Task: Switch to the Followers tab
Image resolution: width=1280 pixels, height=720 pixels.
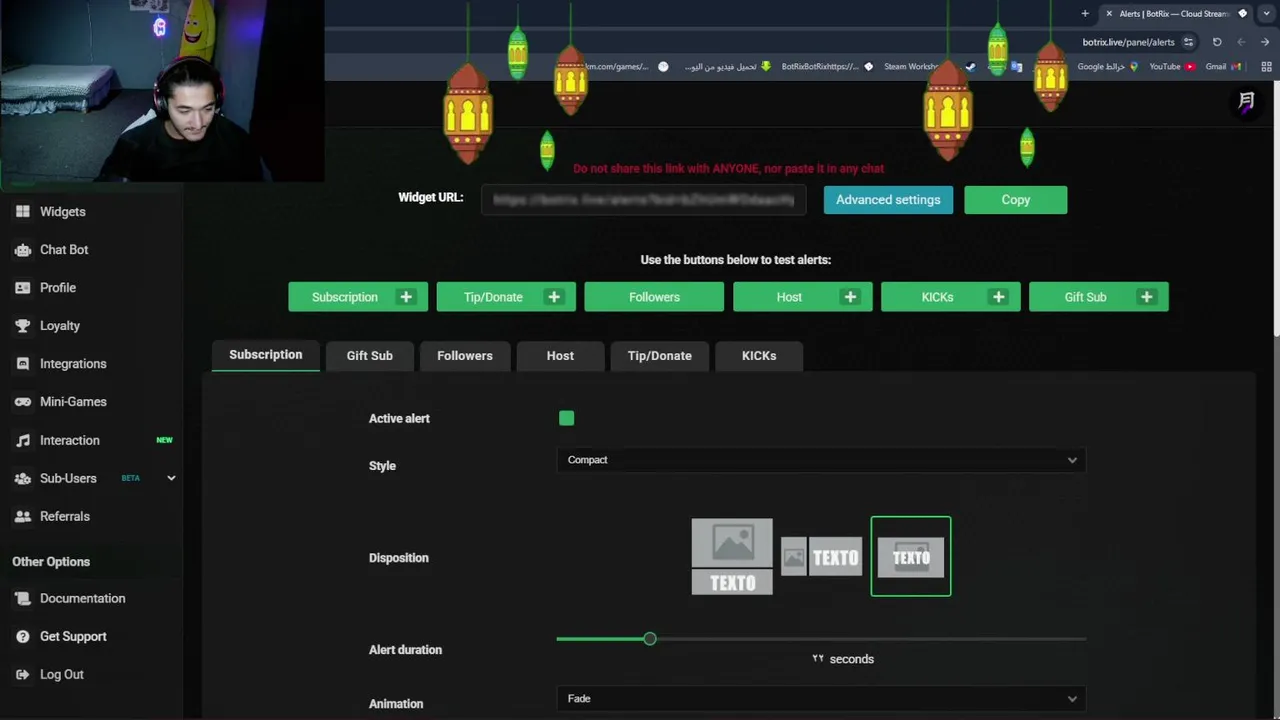Action: (x=465, y=356)
